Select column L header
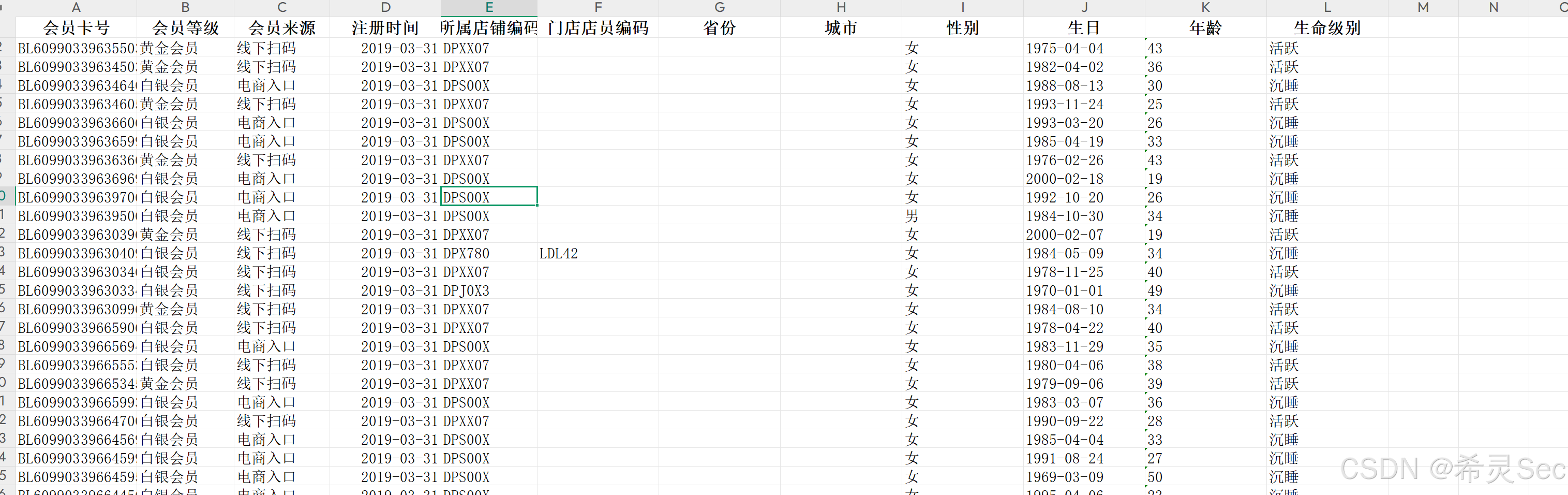The image size is (1568, 495). [x=1327, y=7]
